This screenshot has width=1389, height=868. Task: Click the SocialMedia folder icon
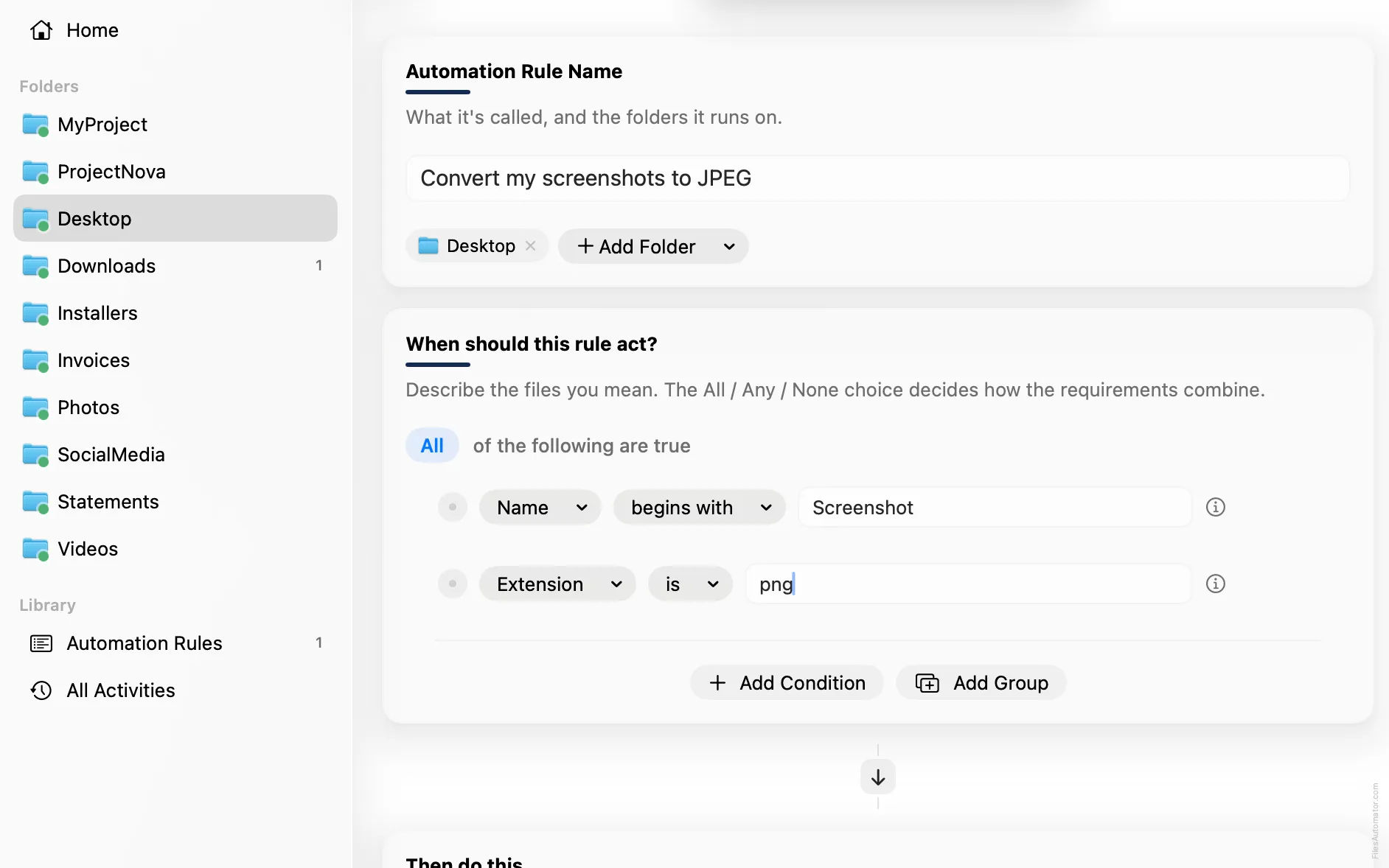[35, 455]
